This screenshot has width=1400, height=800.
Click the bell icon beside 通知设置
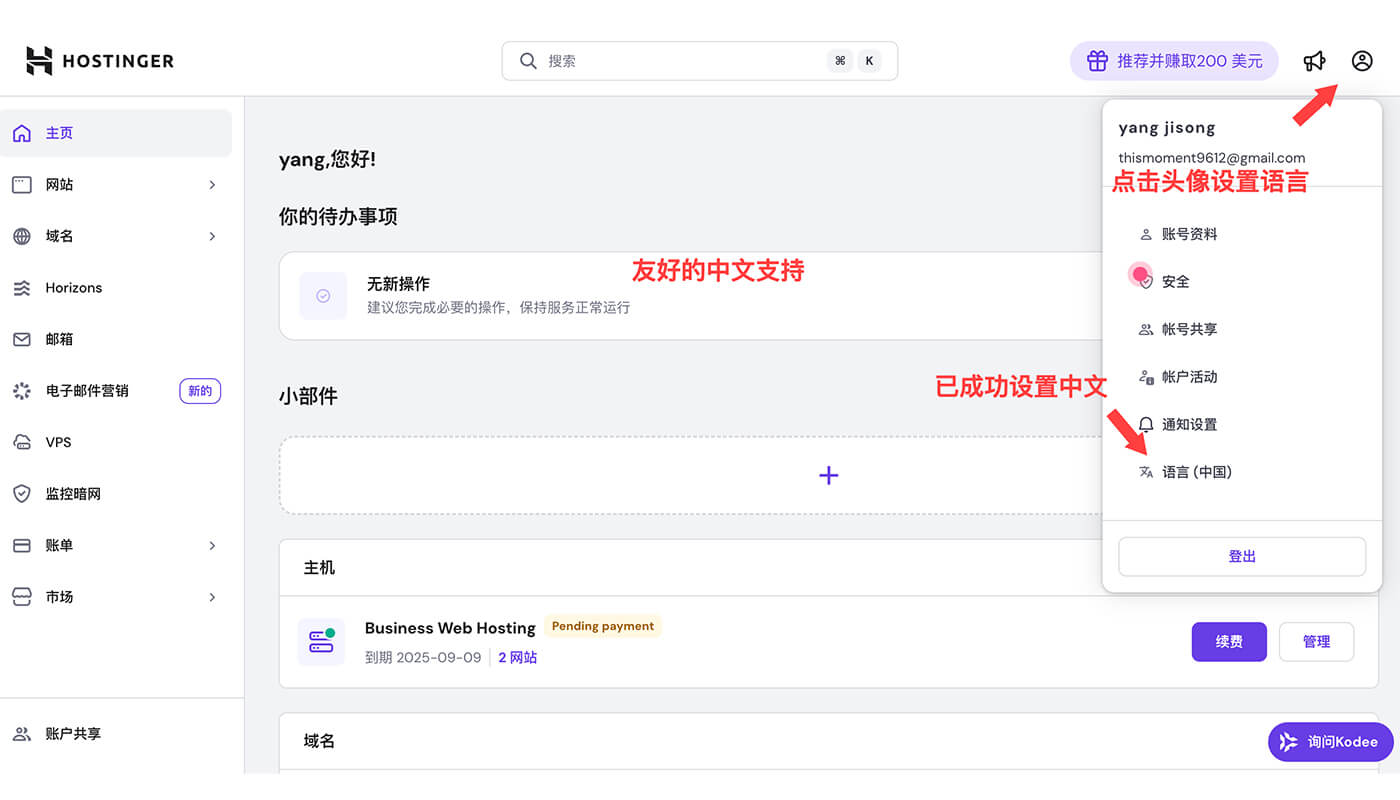point(1146,424)
